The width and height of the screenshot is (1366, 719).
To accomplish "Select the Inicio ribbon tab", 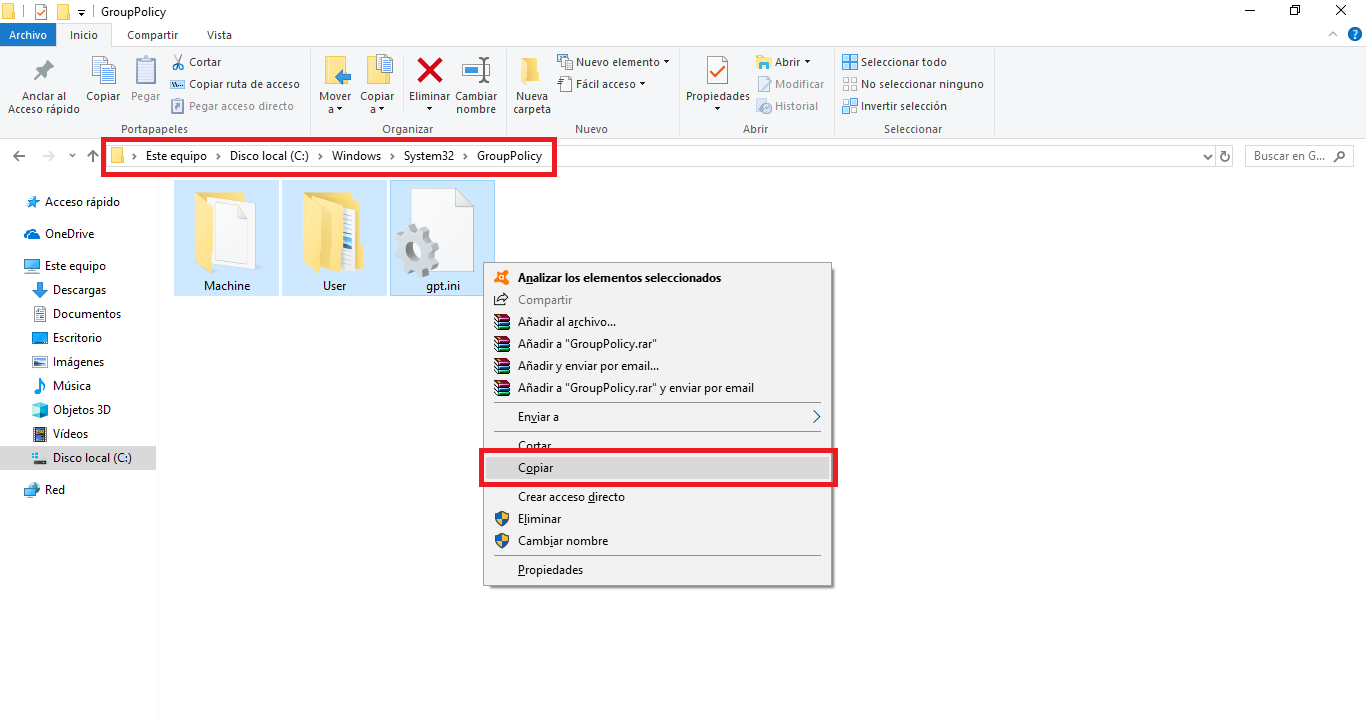I will (84, 35).
